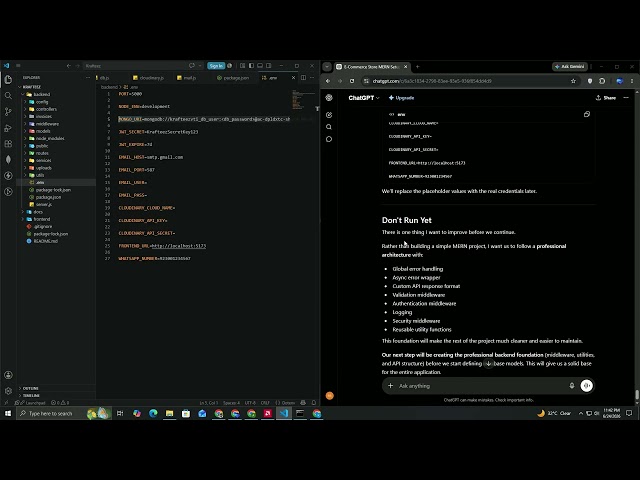Screen dimensions: 640x480
Task: Switch to the package.json editor tab
Action: 233,78
